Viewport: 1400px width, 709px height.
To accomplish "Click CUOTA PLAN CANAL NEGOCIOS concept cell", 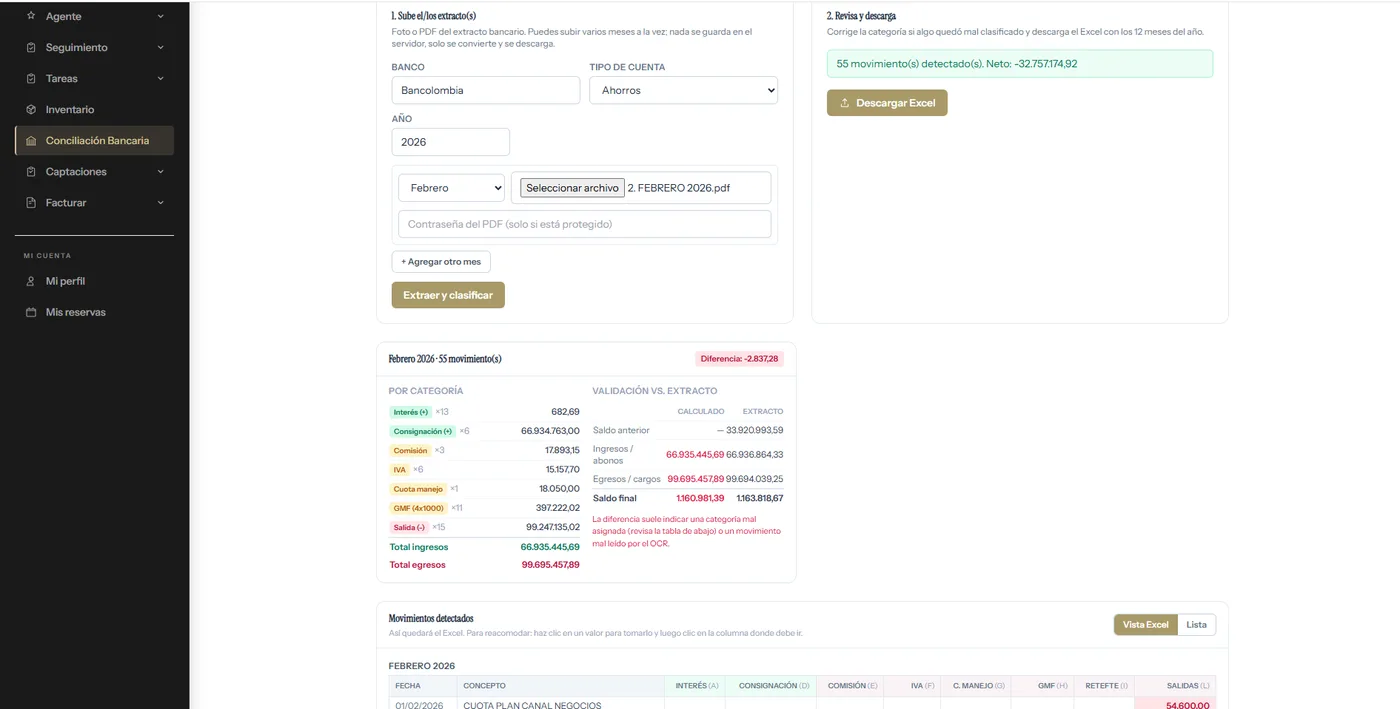I will point(560,704).
